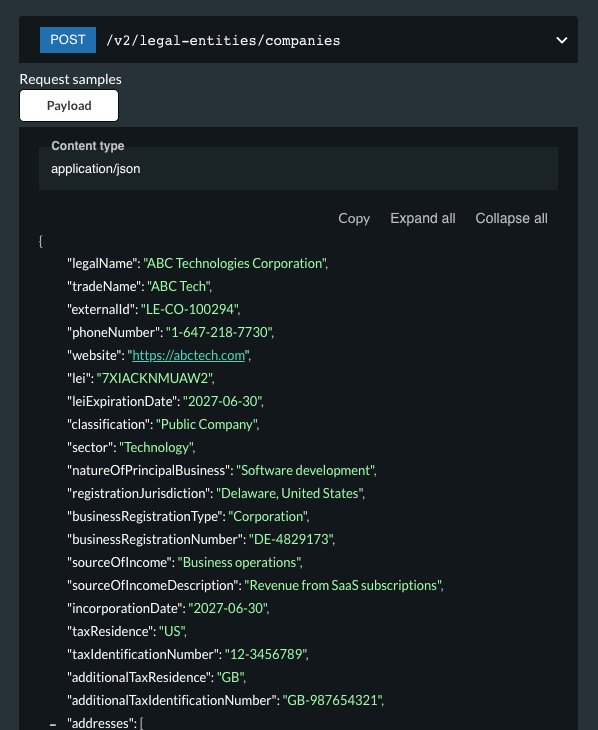Click the "LE-CO-100294" externalId value
This screenshot has height=730, width=598.
pyautogui.click(x=190, y=309)
